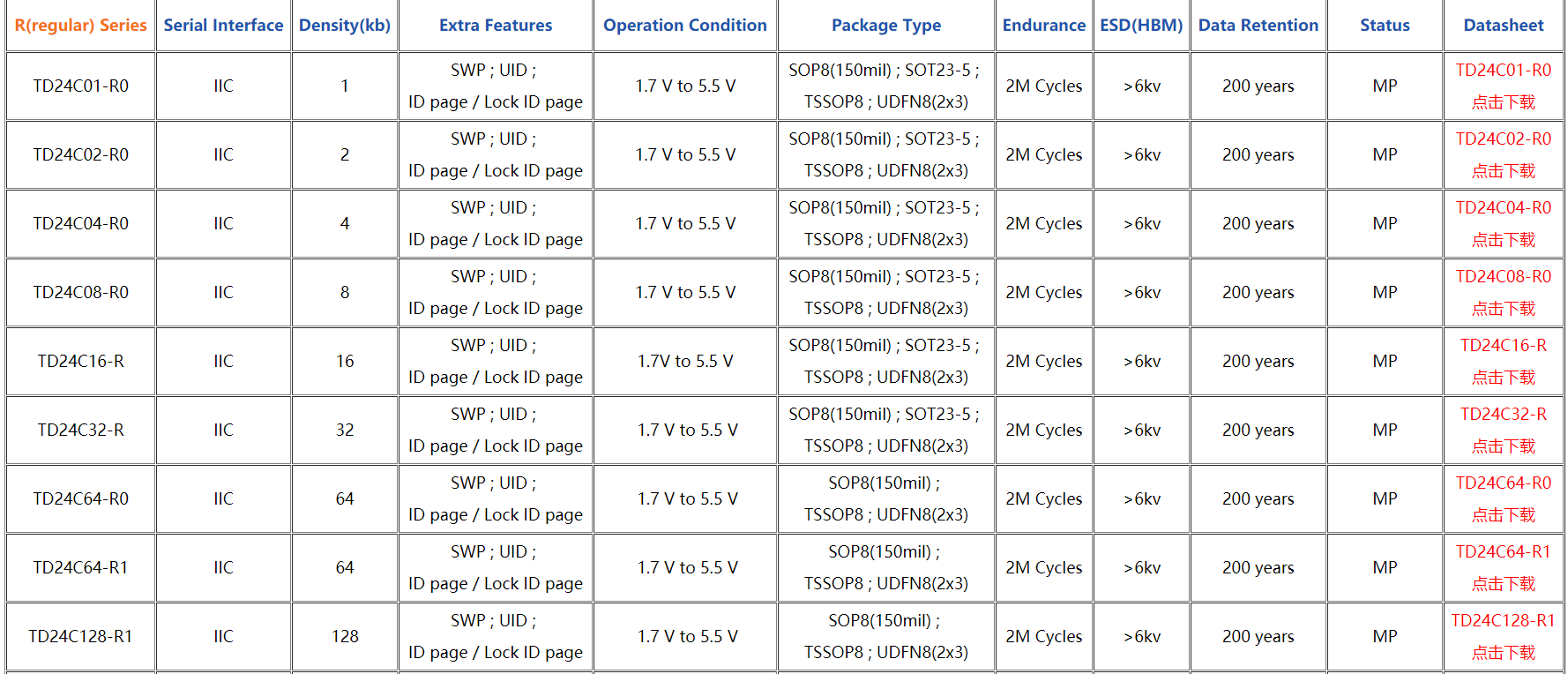
Task: Click the Datasheet column header
Action: (x=1503, y=26)
